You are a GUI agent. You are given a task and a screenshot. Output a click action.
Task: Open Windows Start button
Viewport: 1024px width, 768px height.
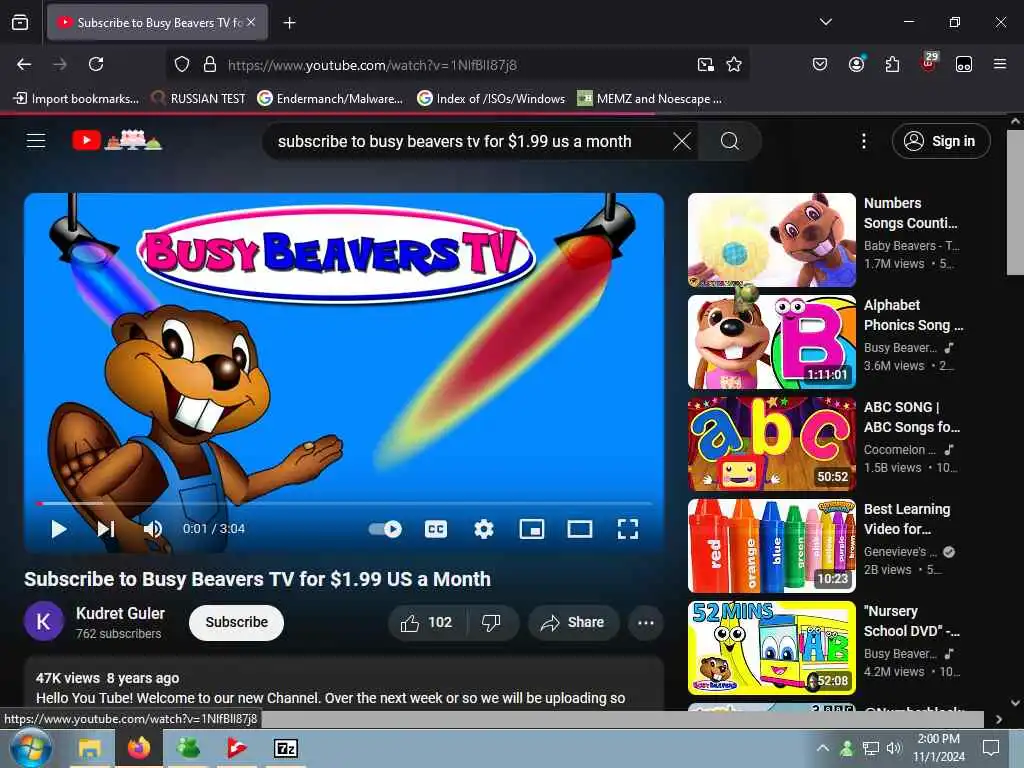click(30, 748)
